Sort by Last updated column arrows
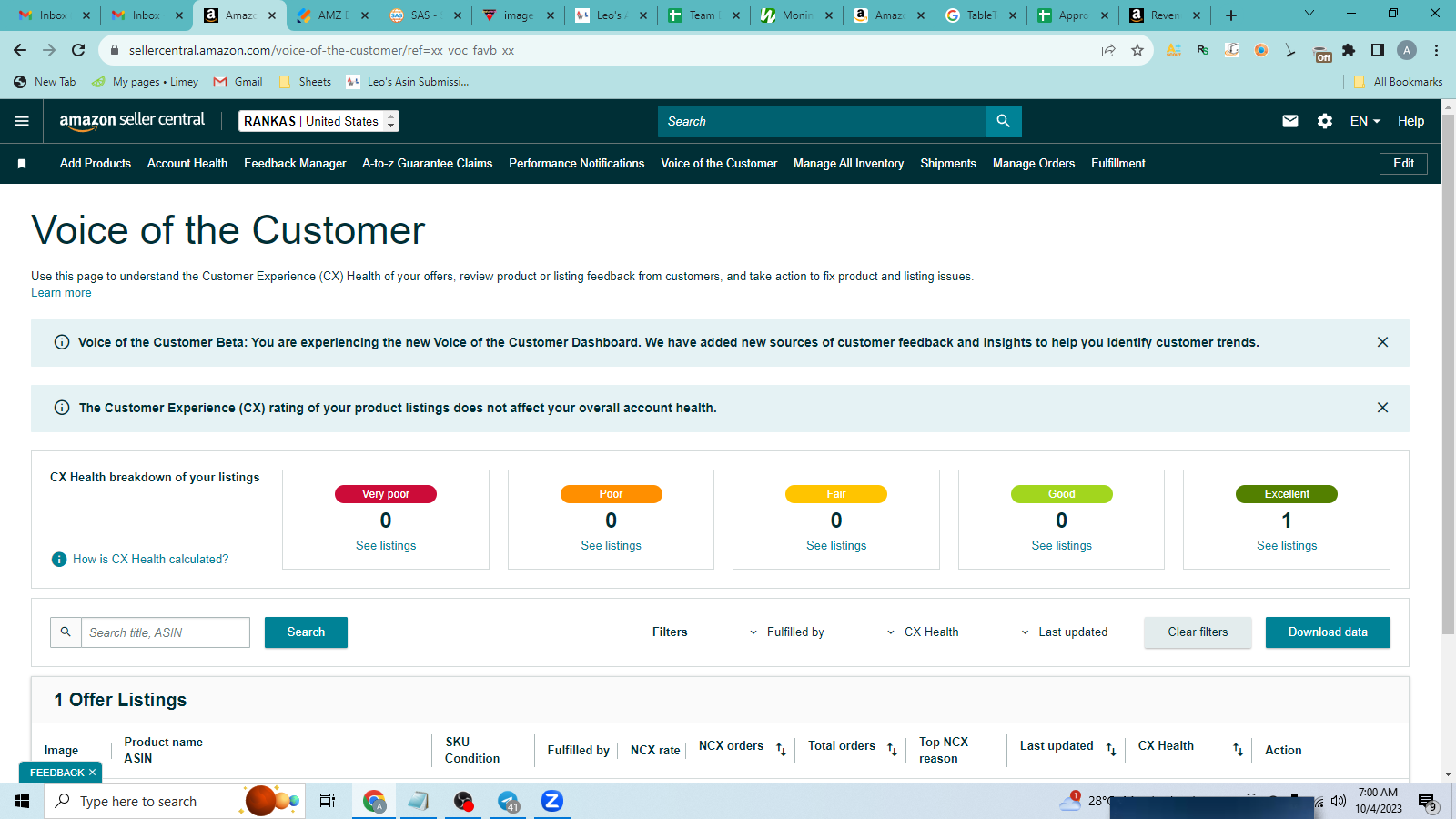Image resolution: width=1456 pixels, height=819 pixels. (1111, 749)
